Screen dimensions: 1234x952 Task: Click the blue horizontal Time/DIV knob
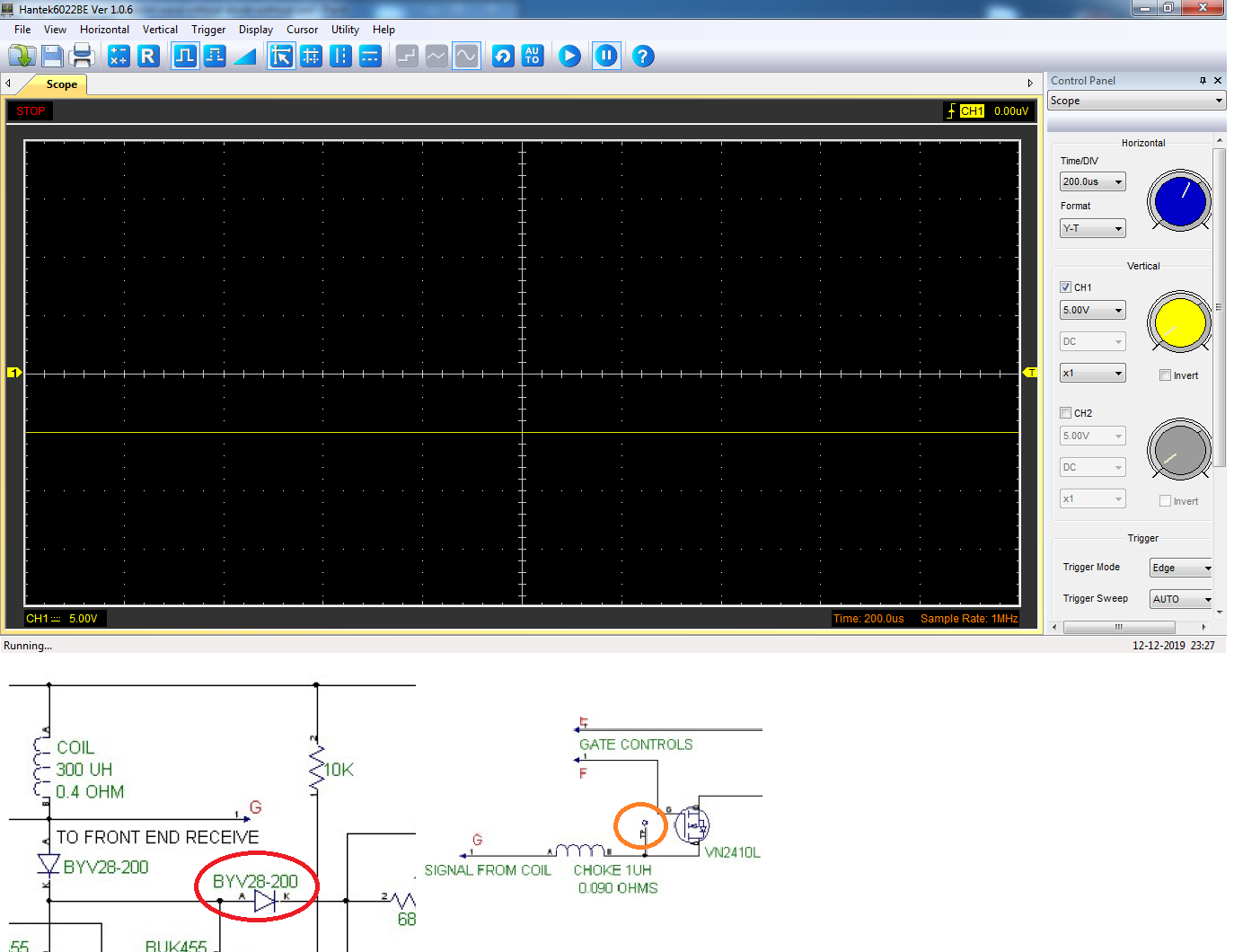tap(1179, 201)
